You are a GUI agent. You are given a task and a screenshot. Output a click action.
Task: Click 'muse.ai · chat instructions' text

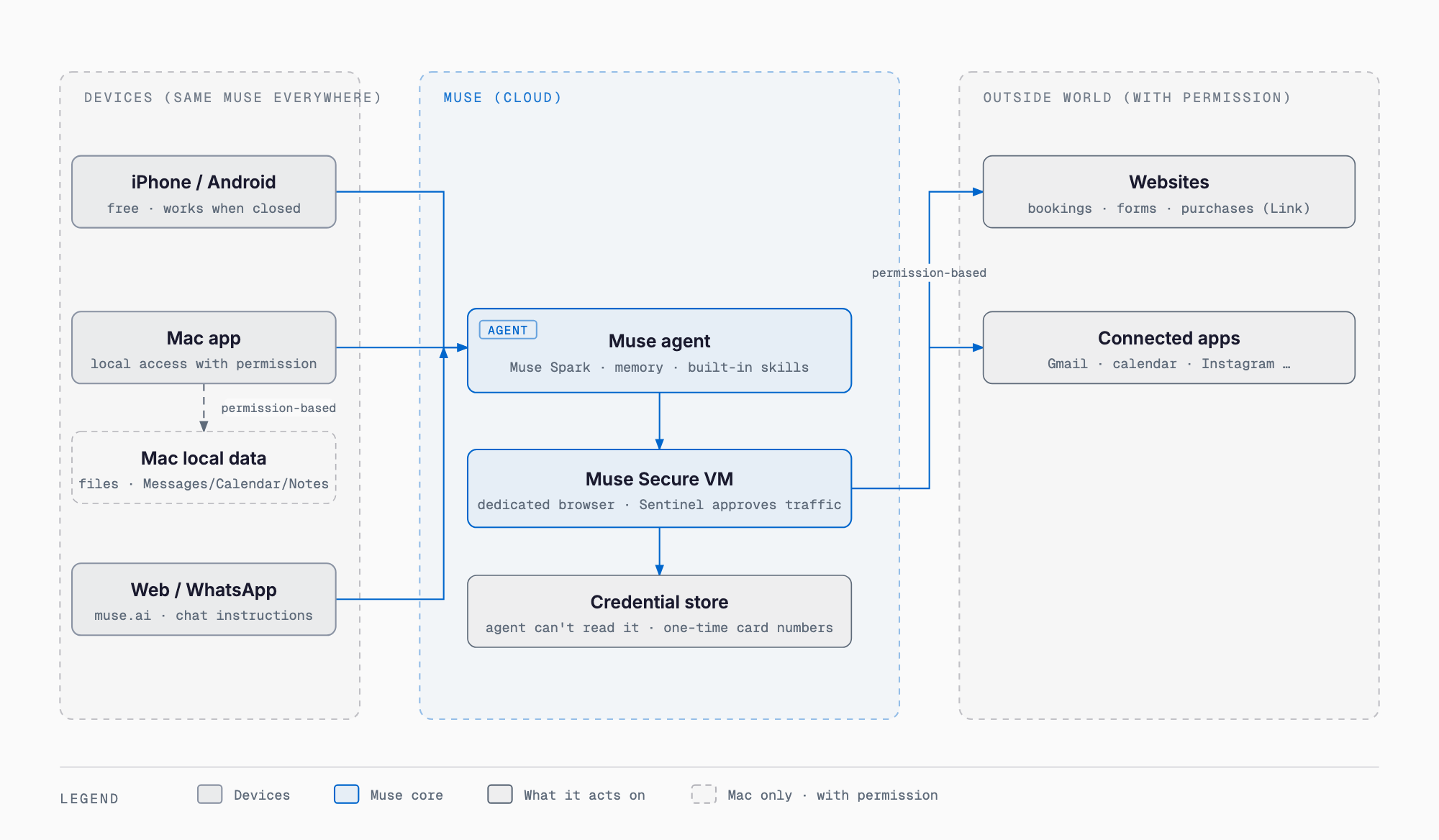coord(204,616)
